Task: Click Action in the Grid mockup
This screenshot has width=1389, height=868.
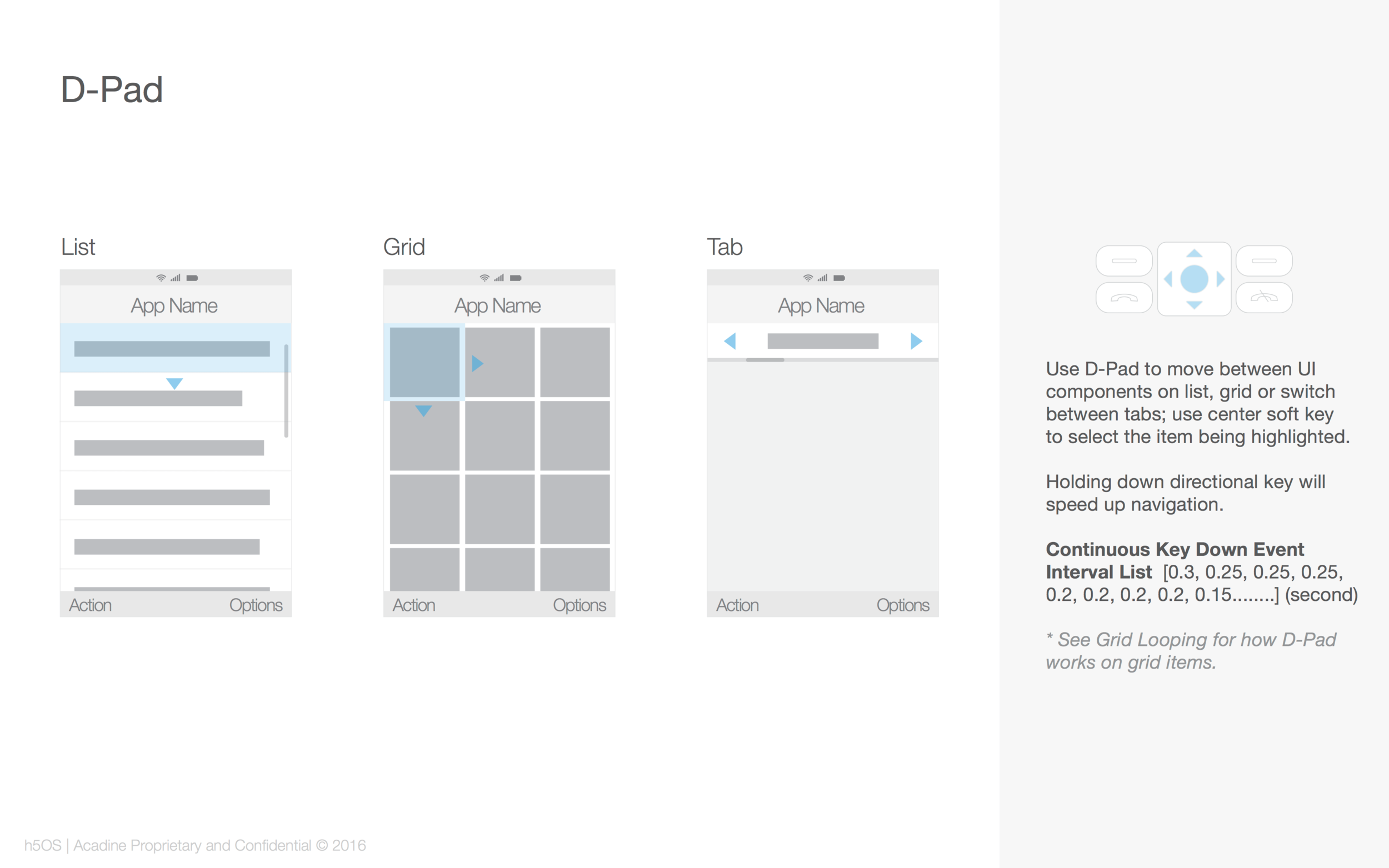Action: [x=414, y=605]
